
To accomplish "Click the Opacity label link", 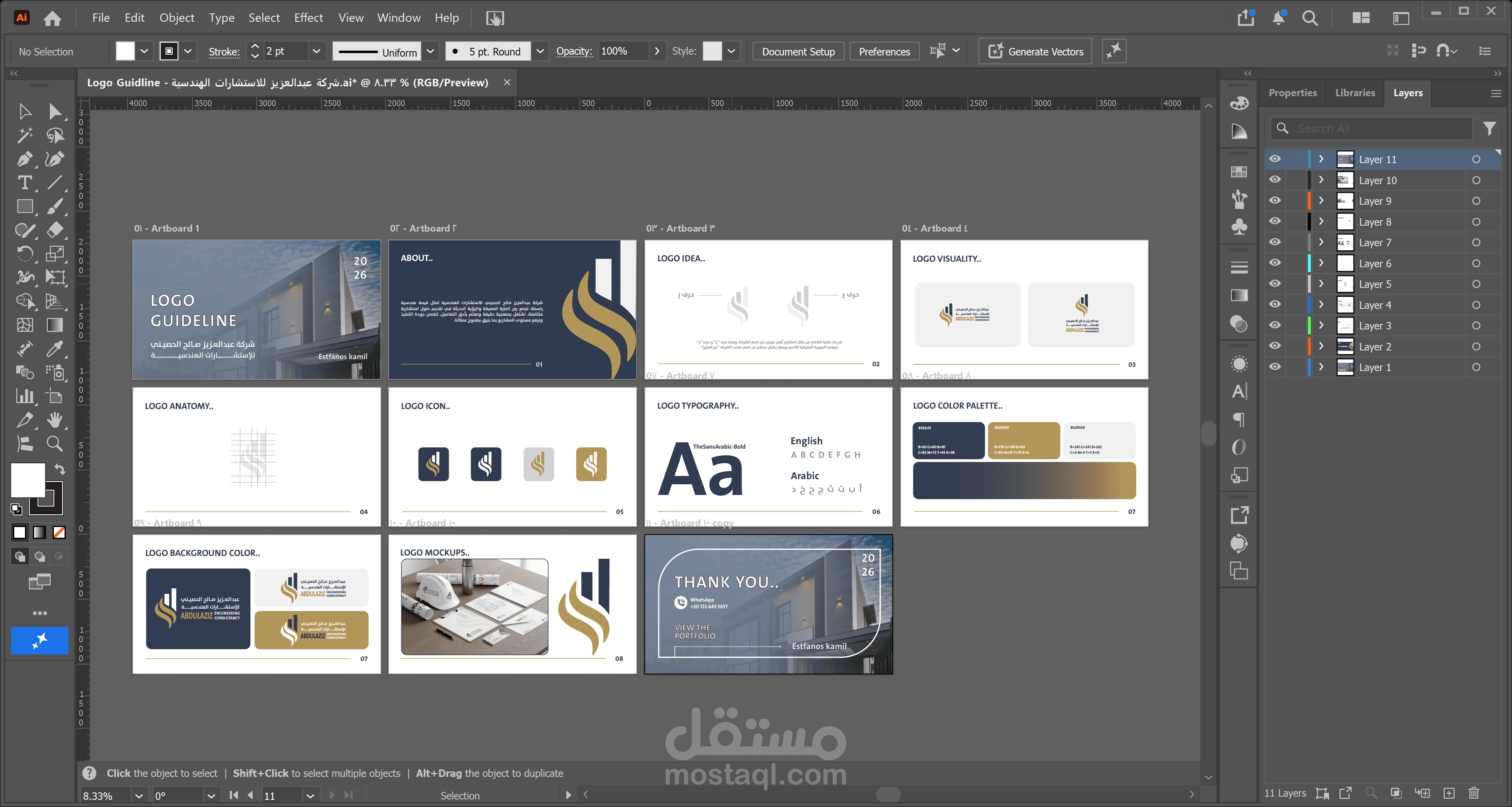I will [x=574, y=51].
